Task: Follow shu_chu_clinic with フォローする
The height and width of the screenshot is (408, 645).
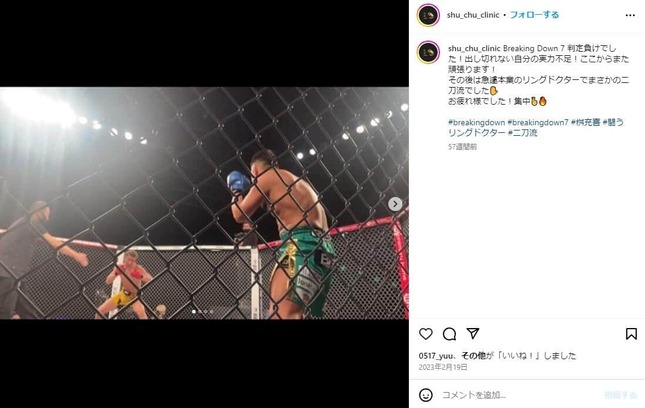Action: tap(534, 15)
